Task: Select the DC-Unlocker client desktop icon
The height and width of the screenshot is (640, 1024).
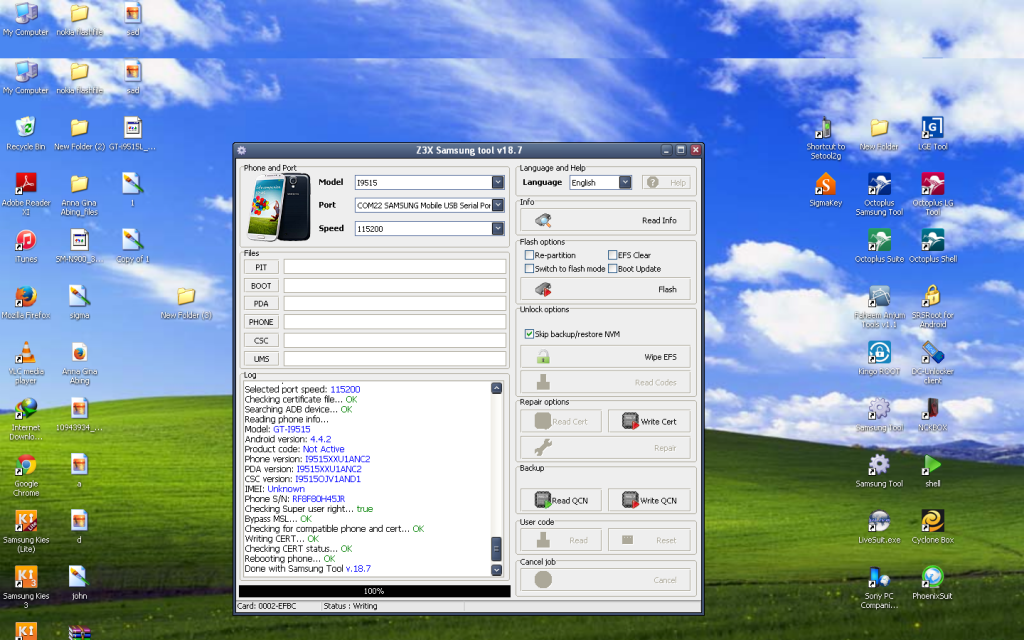Action: tap(933, 362)
